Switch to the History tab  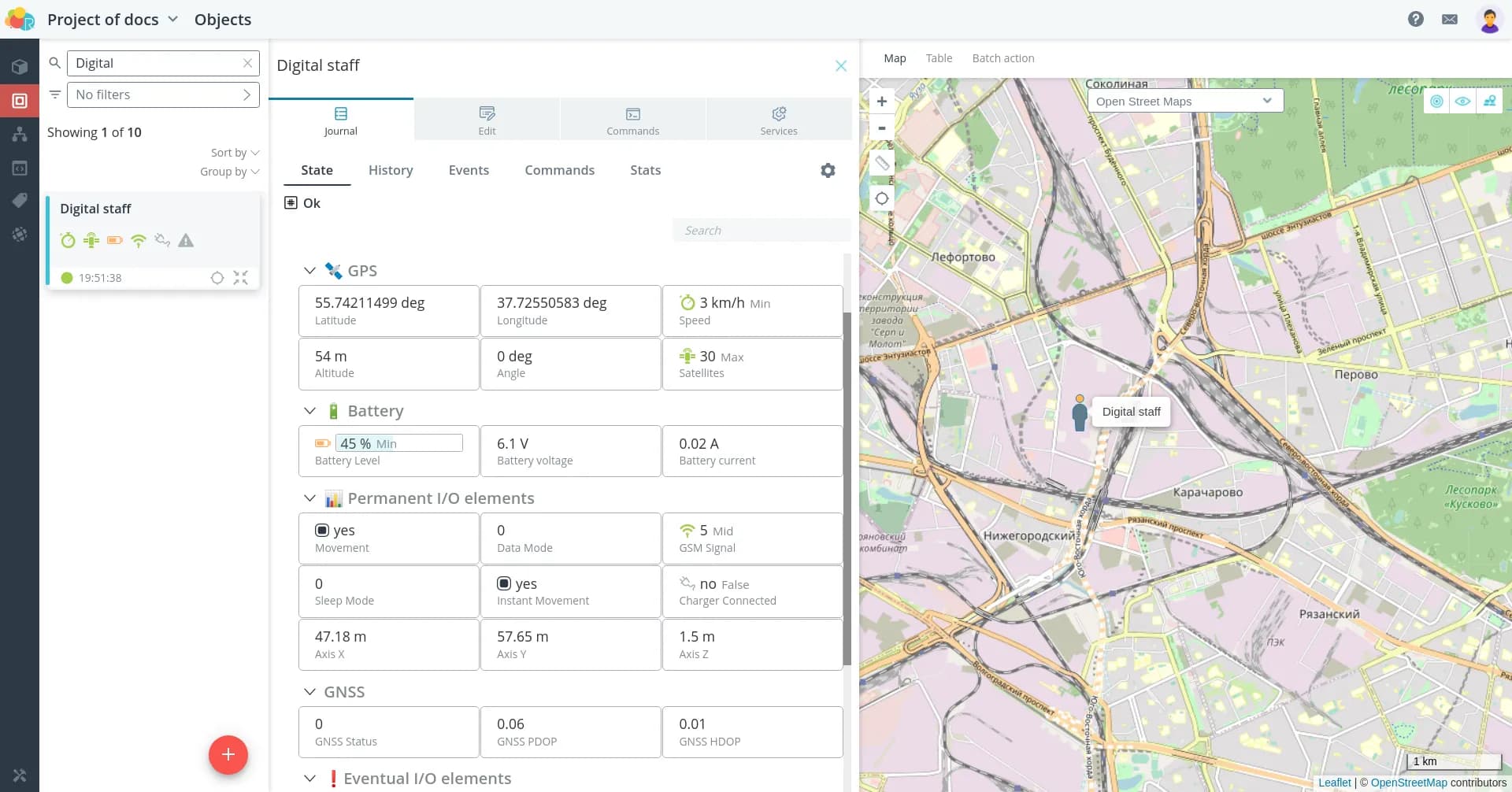pyautogui.click(x=391, y=170)
